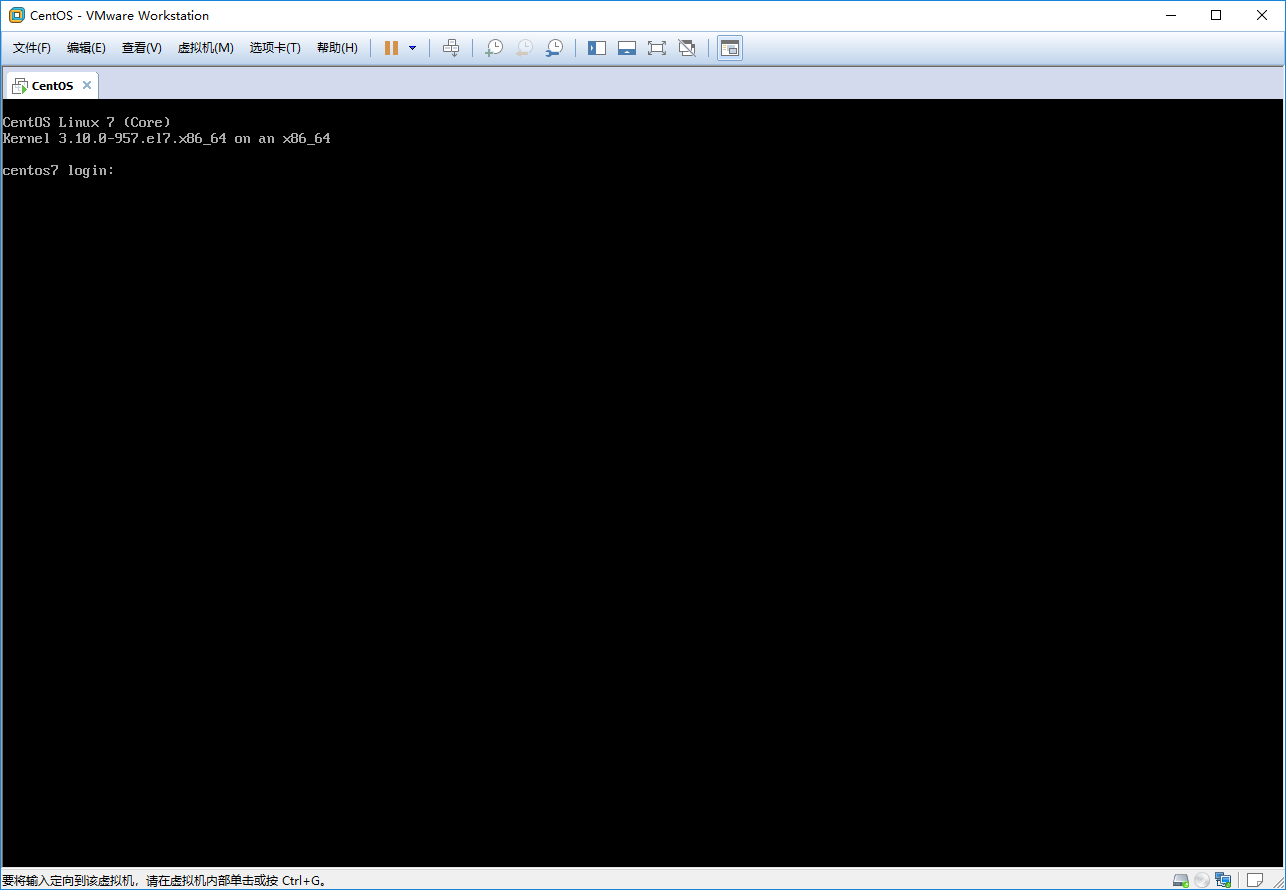Revert the virtual machine to its snapshot
1286x890 pixels.
click(x=524, y=48)
